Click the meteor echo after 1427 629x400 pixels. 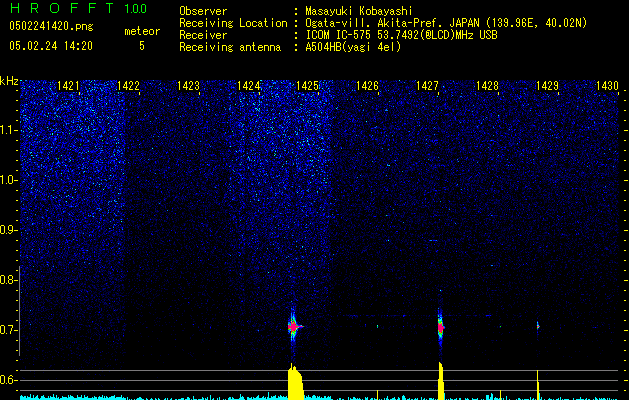(441, 328)
